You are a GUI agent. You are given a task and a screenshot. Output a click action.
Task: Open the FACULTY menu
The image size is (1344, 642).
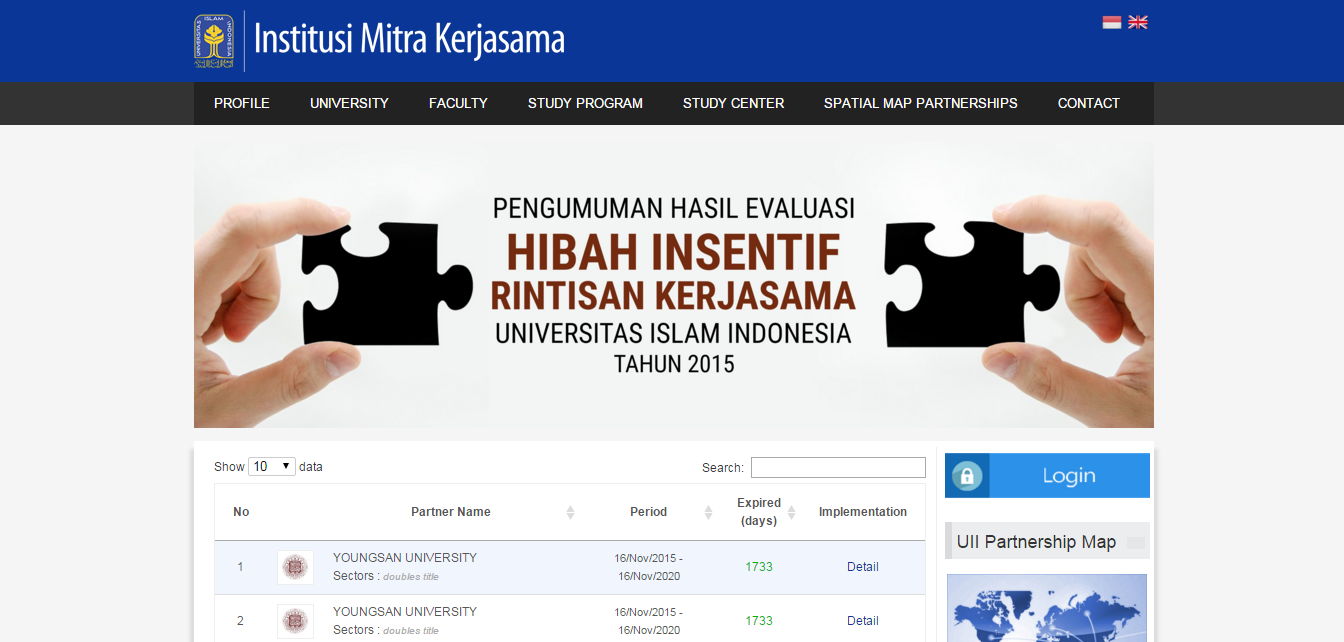(458, 103)
